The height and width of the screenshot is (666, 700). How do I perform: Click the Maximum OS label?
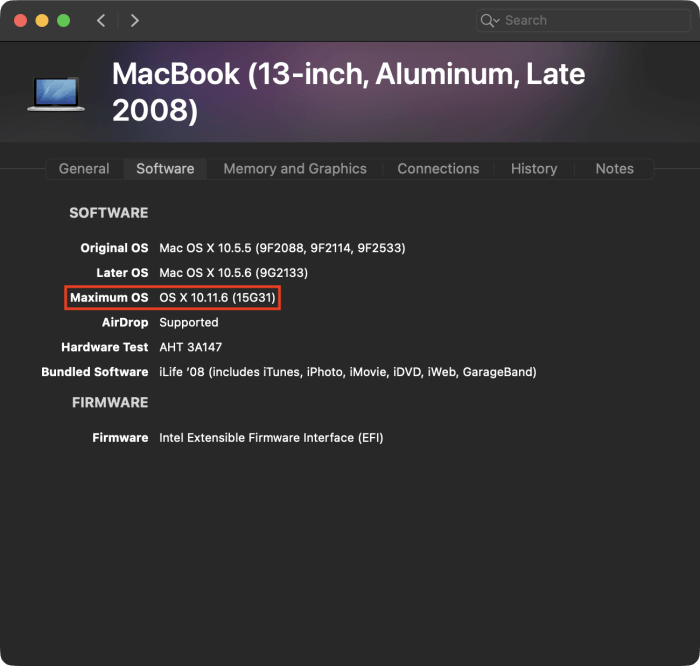(109, 298)
